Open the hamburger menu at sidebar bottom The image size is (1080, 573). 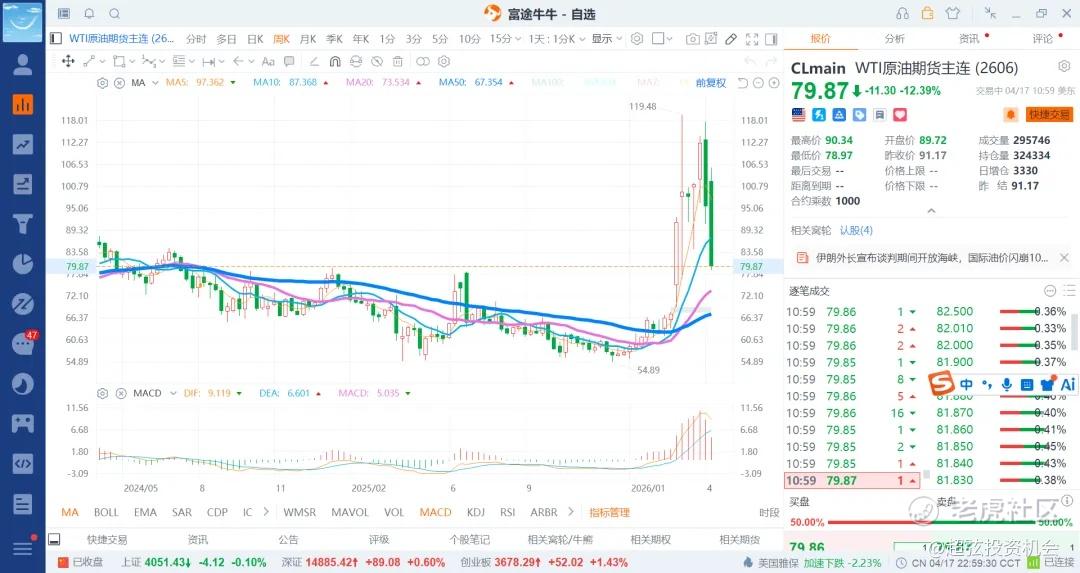(x=23, y=548)
